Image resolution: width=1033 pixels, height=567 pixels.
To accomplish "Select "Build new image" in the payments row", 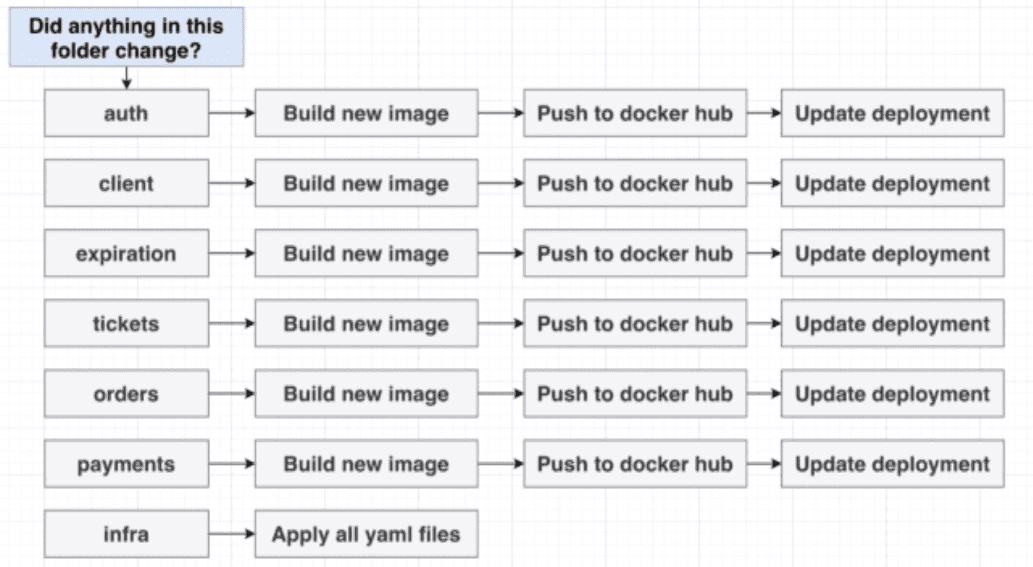I will tap(366, 464).
